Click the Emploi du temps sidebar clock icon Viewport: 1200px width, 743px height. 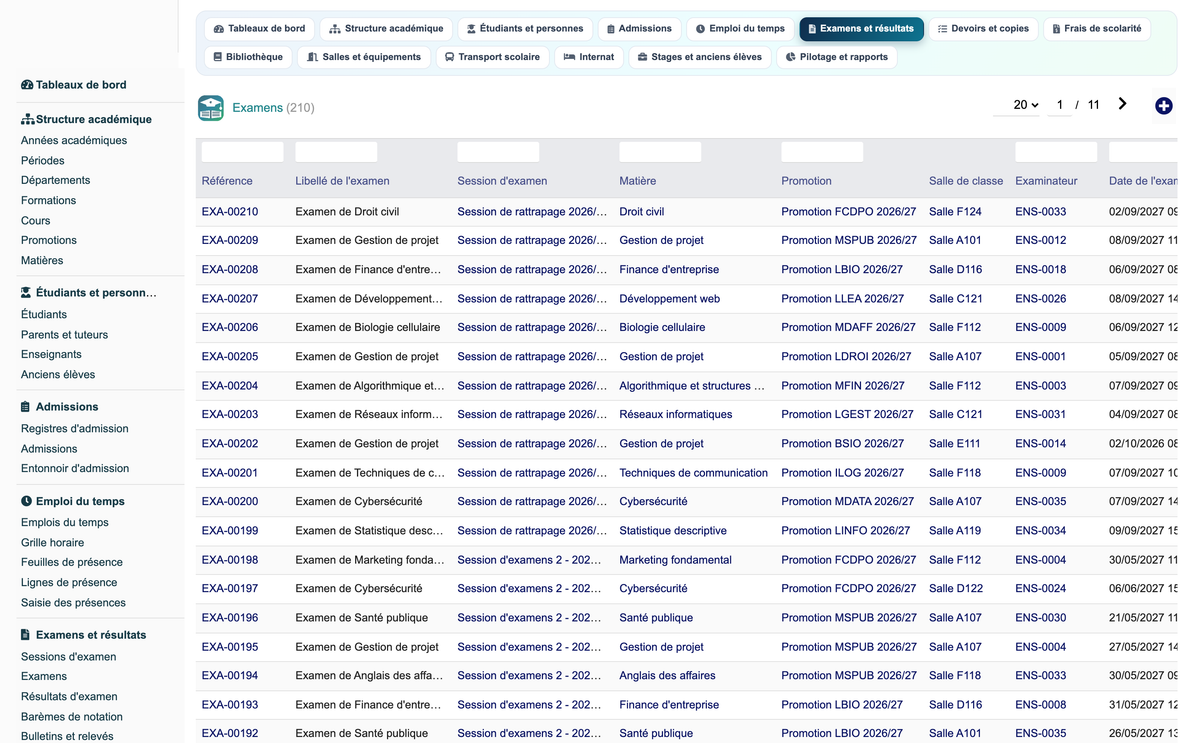pos(26,502)
